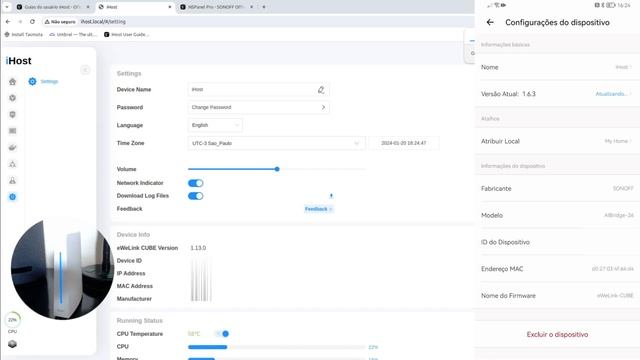Click the Feedback link
The width and height of the screenshot is (640, 360).
tap(318, 209)
